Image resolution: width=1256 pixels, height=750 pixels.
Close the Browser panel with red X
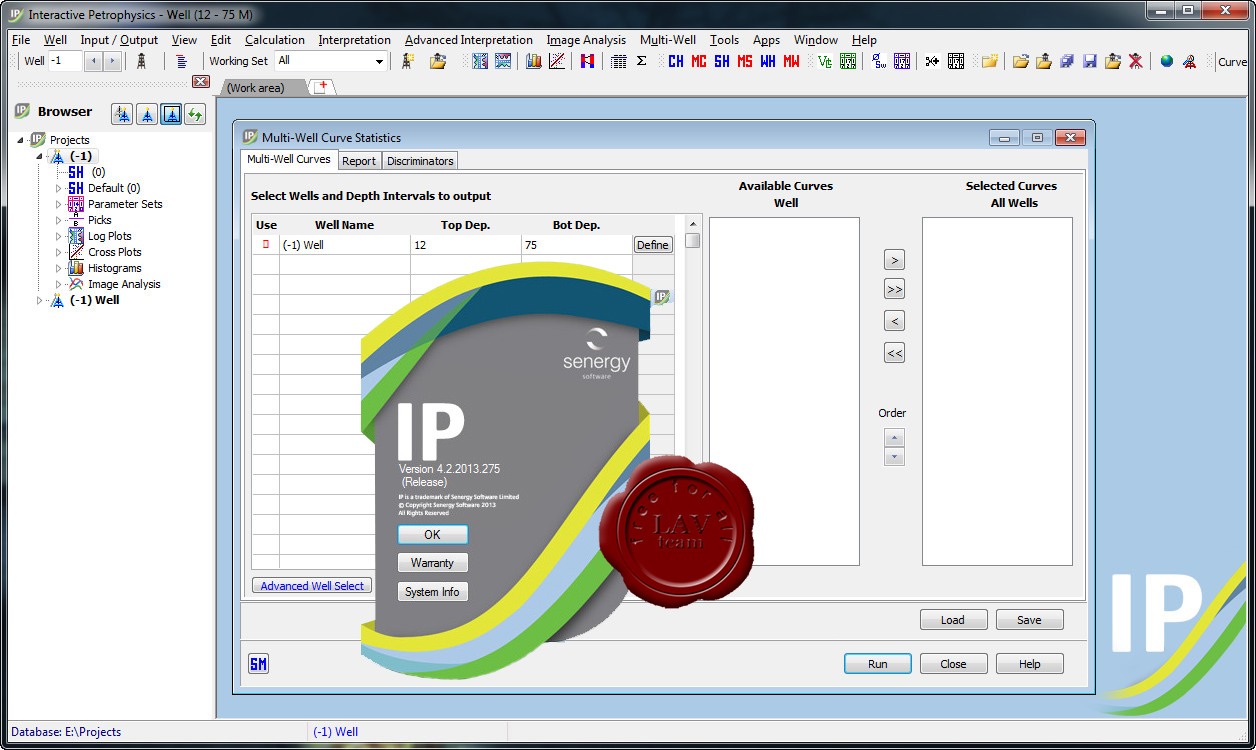tap(200, 81)
